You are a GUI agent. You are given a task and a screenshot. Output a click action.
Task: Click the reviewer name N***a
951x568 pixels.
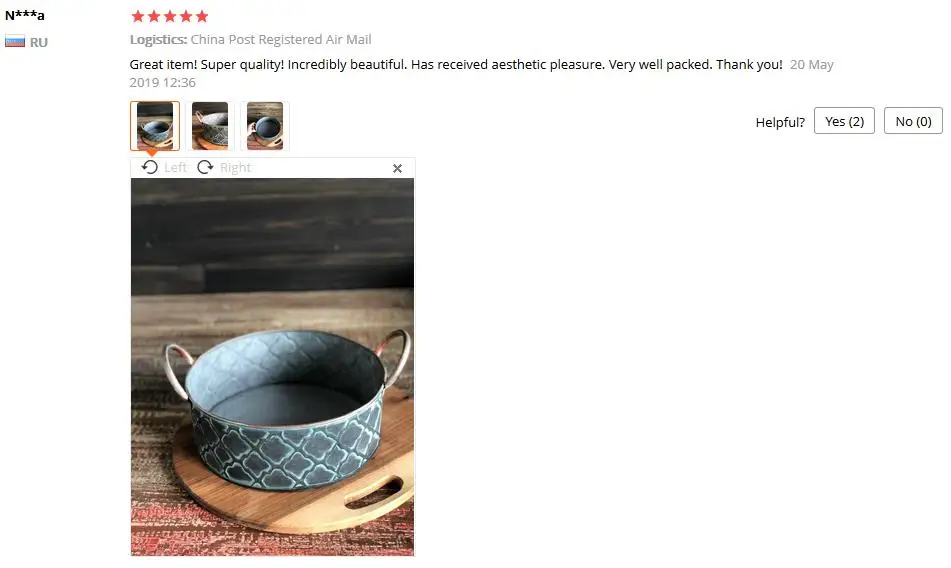tap(24, 15)
